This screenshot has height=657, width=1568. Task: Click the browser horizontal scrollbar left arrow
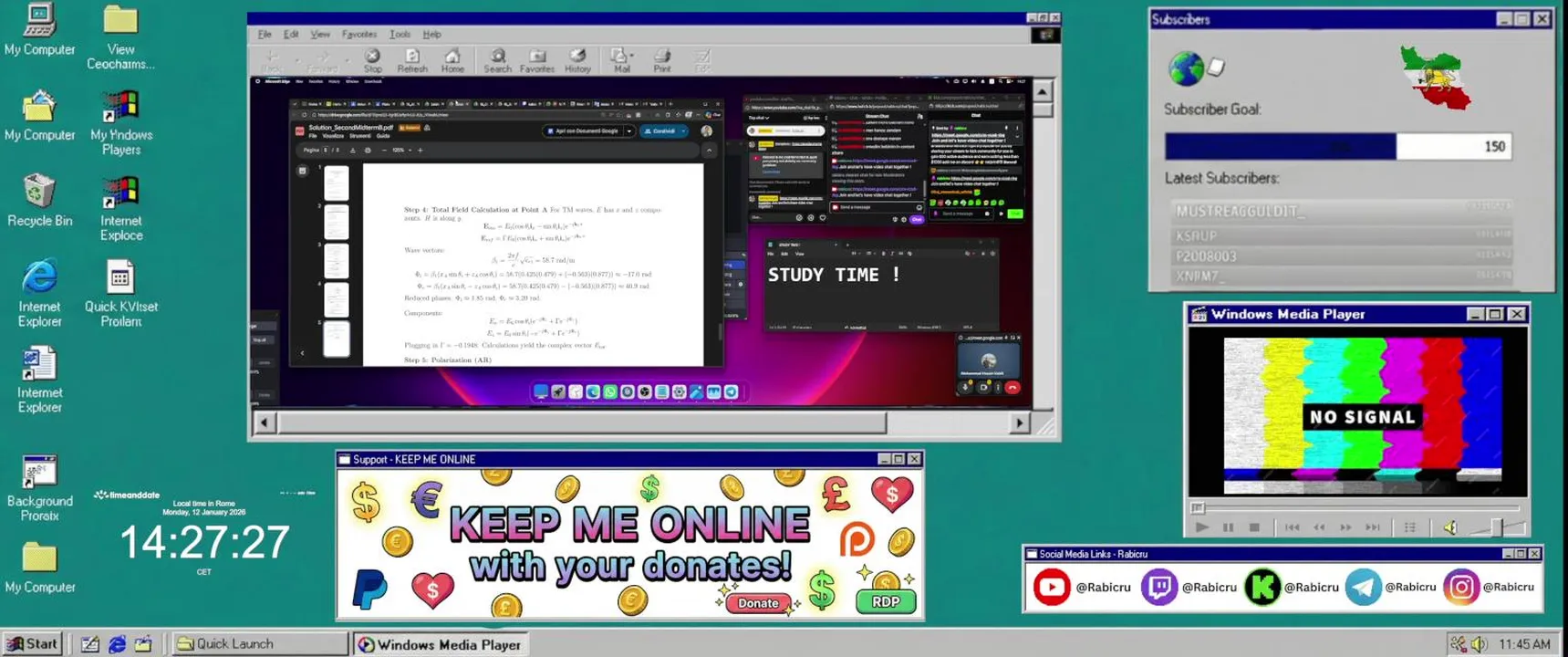pyautogui.click(x=265, y=422)
